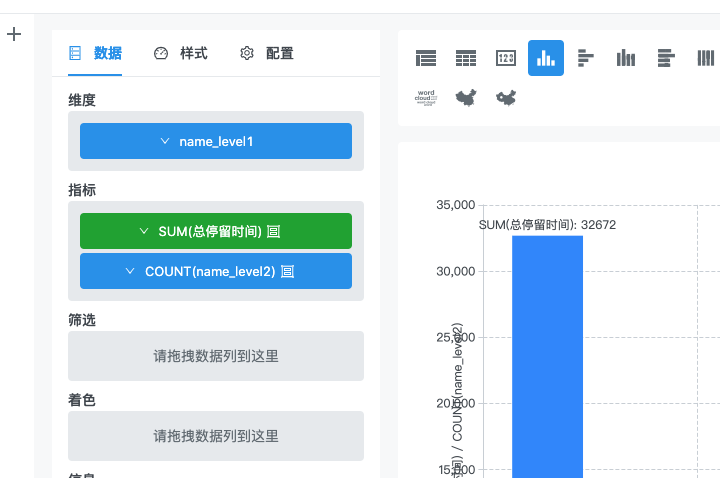
Task: Select the grid table chart type icon
Action: 466,58
